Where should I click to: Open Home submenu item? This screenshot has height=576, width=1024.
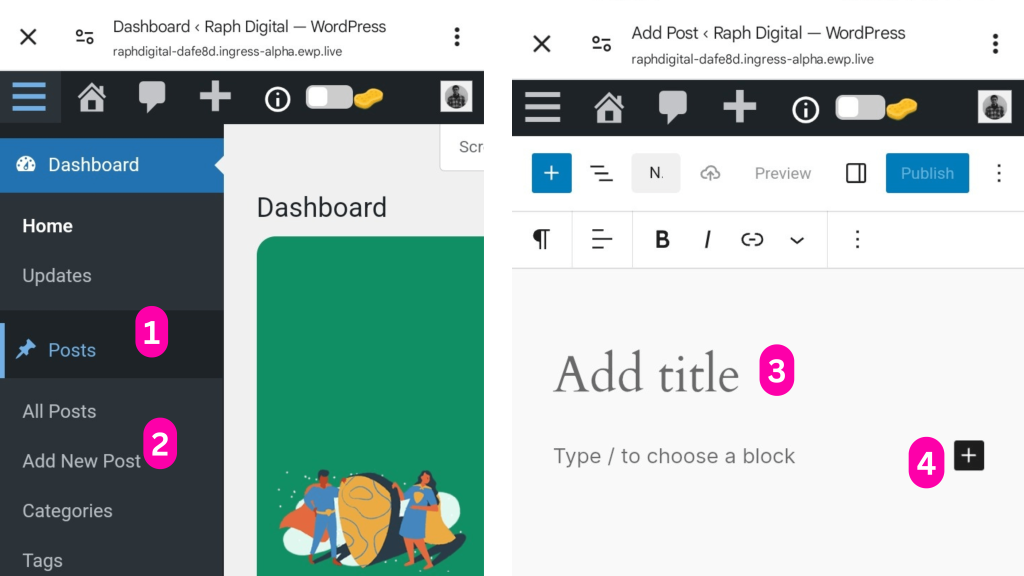(x=47, y=226)
